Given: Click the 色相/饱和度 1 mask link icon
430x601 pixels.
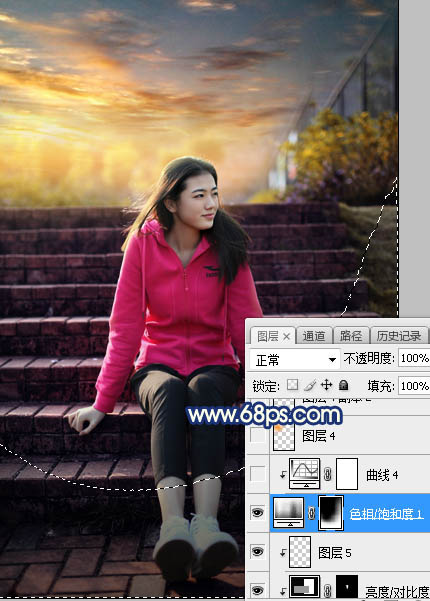Looking at the screenshot, I should coord(312,513).
